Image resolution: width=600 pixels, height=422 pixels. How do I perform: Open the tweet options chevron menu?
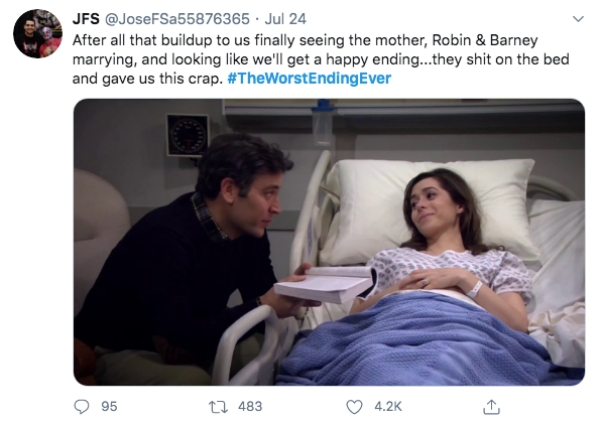tap(577, 19)
